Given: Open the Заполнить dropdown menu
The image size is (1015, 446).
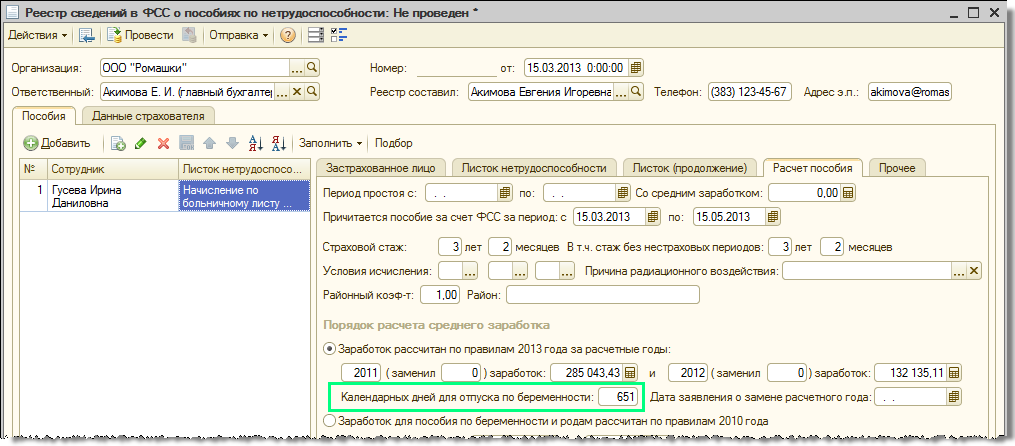Looking at the screenshot, I should (x=330, y=144).
